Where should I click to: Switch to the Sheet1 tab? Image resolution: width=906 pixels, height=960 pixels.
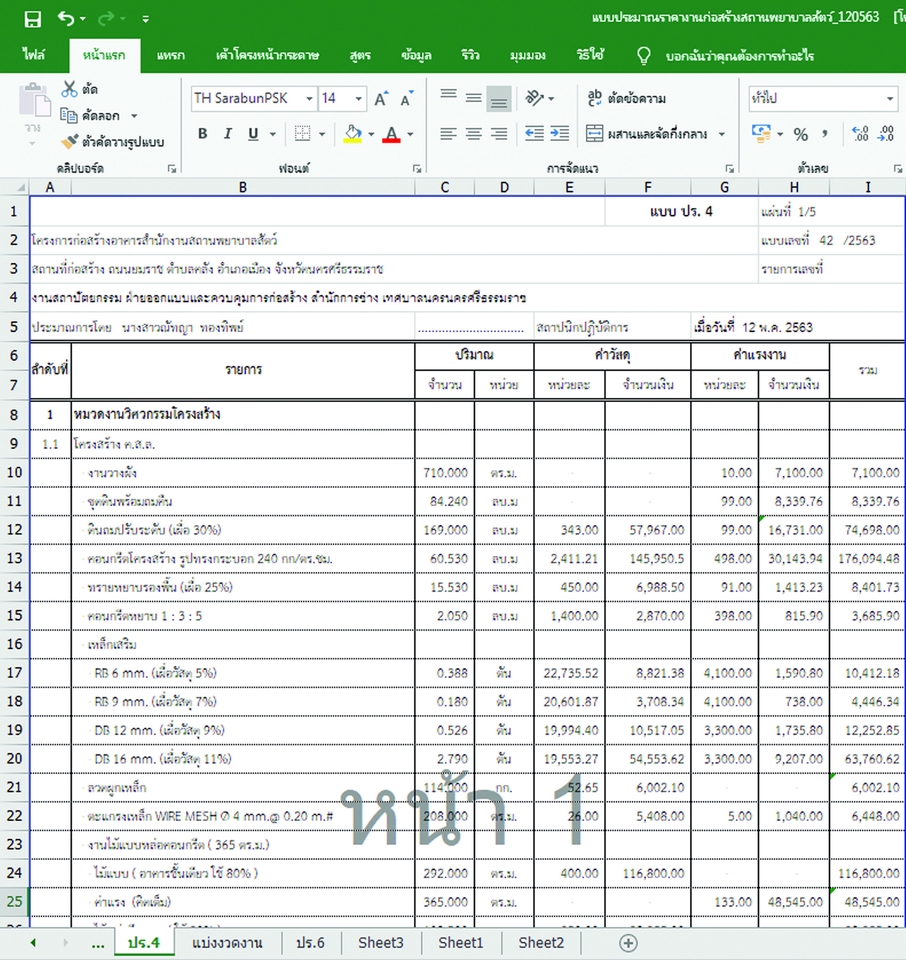click(x=460, y=943)
